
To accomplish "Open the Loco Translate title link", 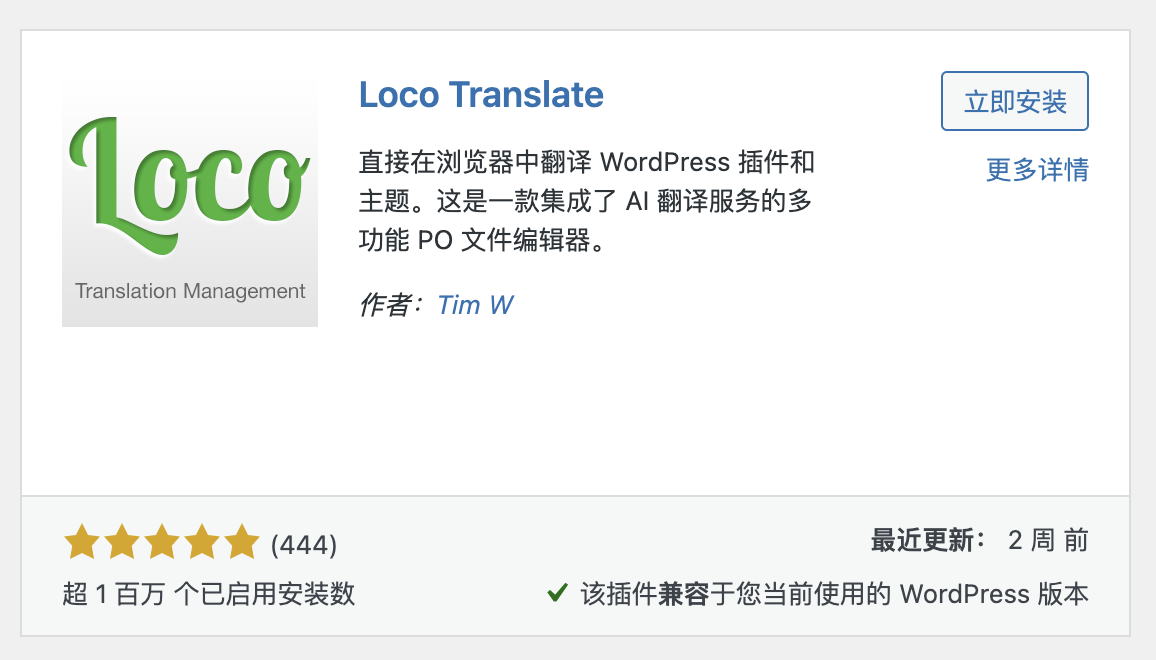I will (481, 95).
